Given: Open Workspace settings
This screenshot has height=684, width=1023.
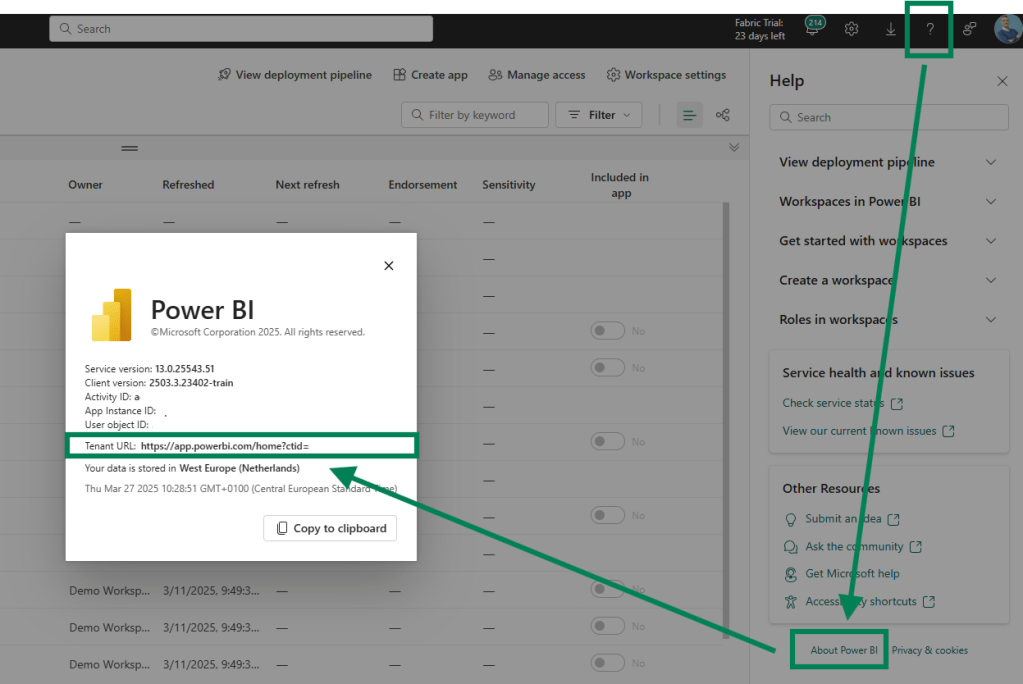Looking at the screenshot, I should 666,75.
